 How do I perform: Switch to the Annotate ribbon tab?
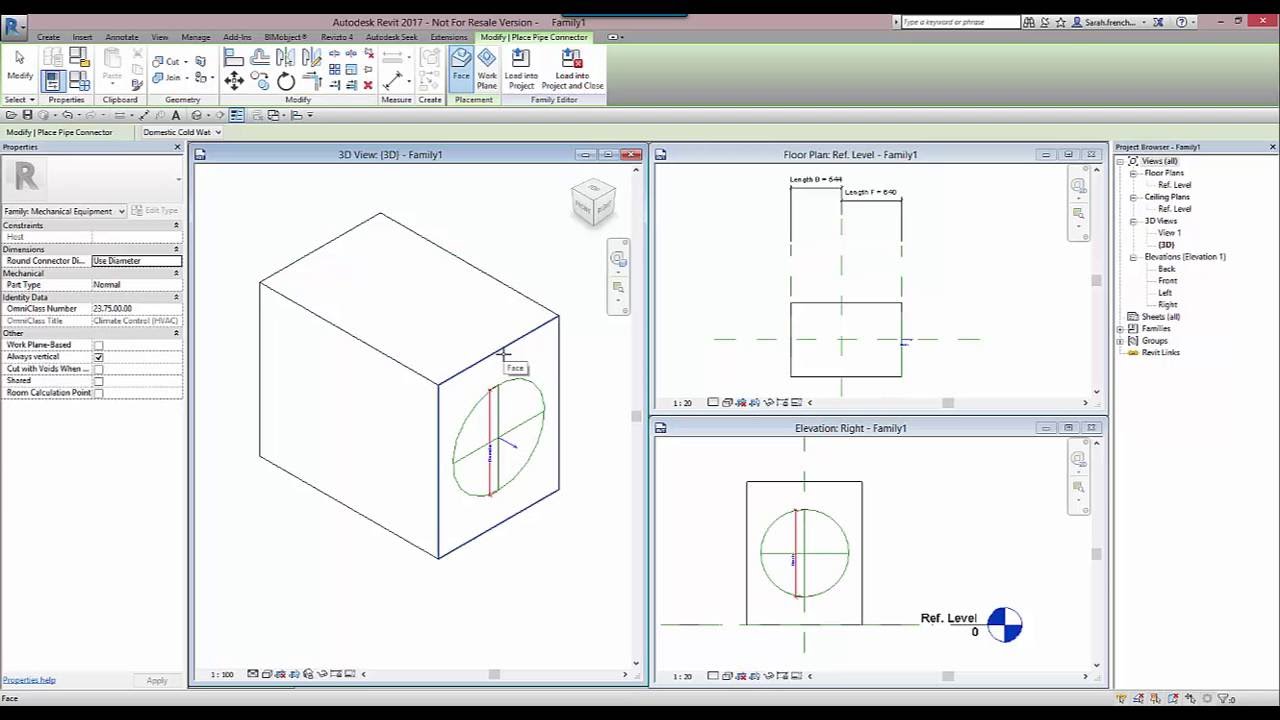click(121, 37)
